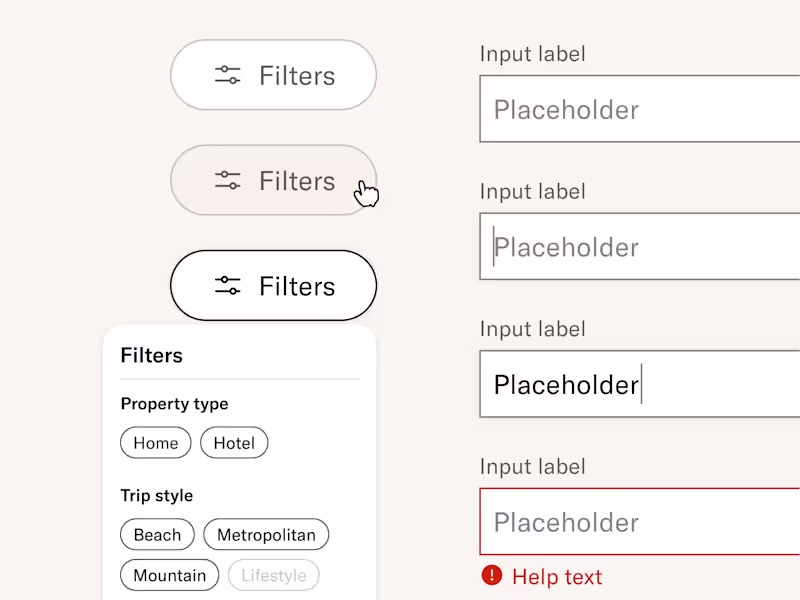Viewport: 800px width, 600px height.
Task: Focus the first Placeholder input field
Action: [640, 109]
